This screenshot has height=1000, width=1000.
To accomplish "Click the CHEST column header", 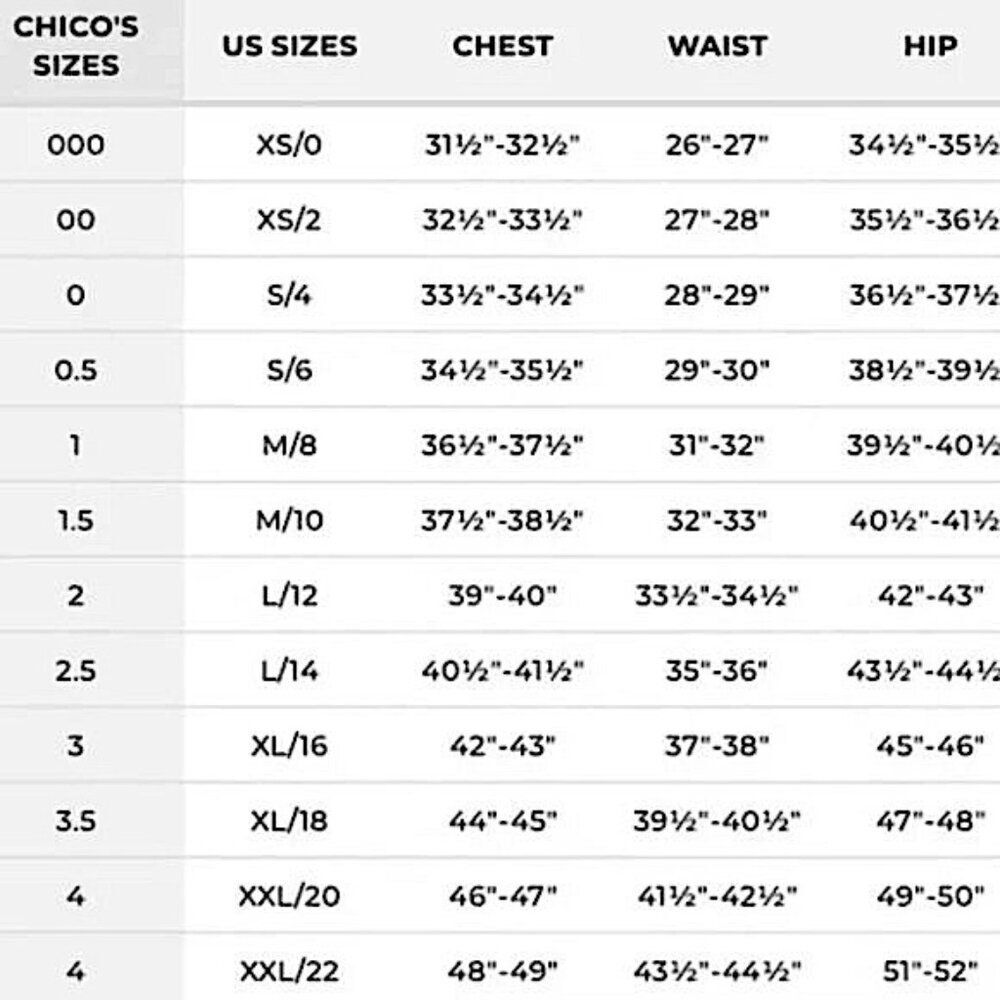I will point(503,46).
